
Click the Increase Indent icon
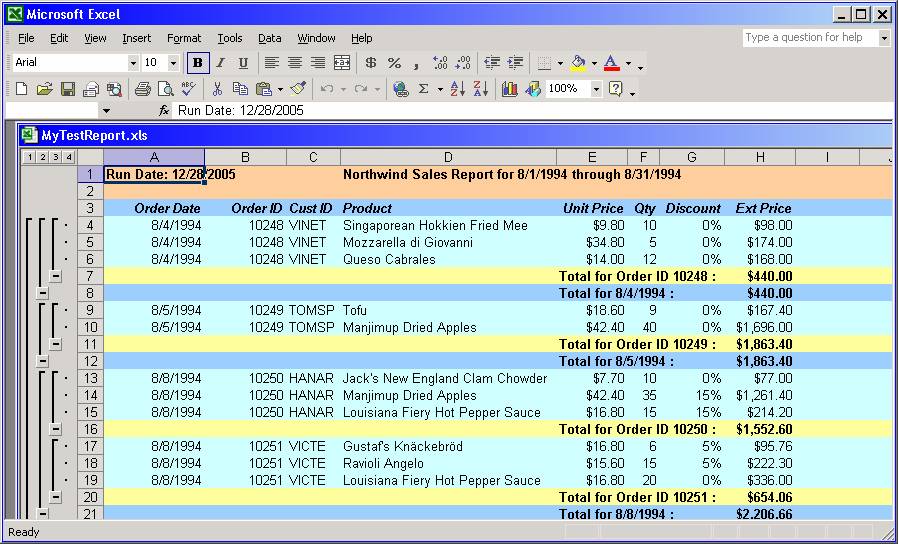click(x=515, y=62)
